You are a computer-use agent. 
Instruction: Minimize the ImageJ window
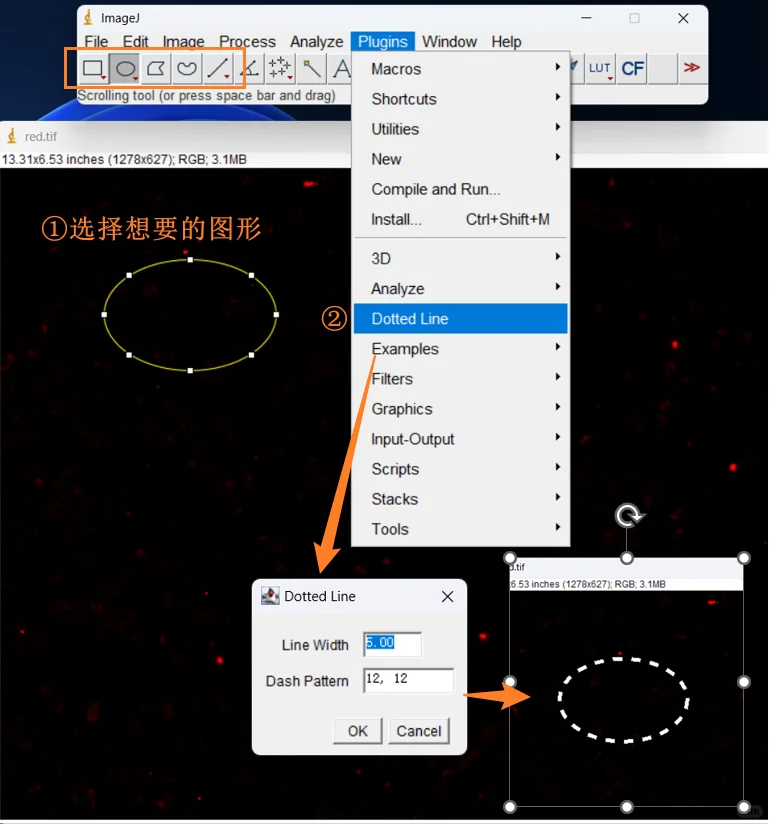pyautogui.click(x=586, y=18)
